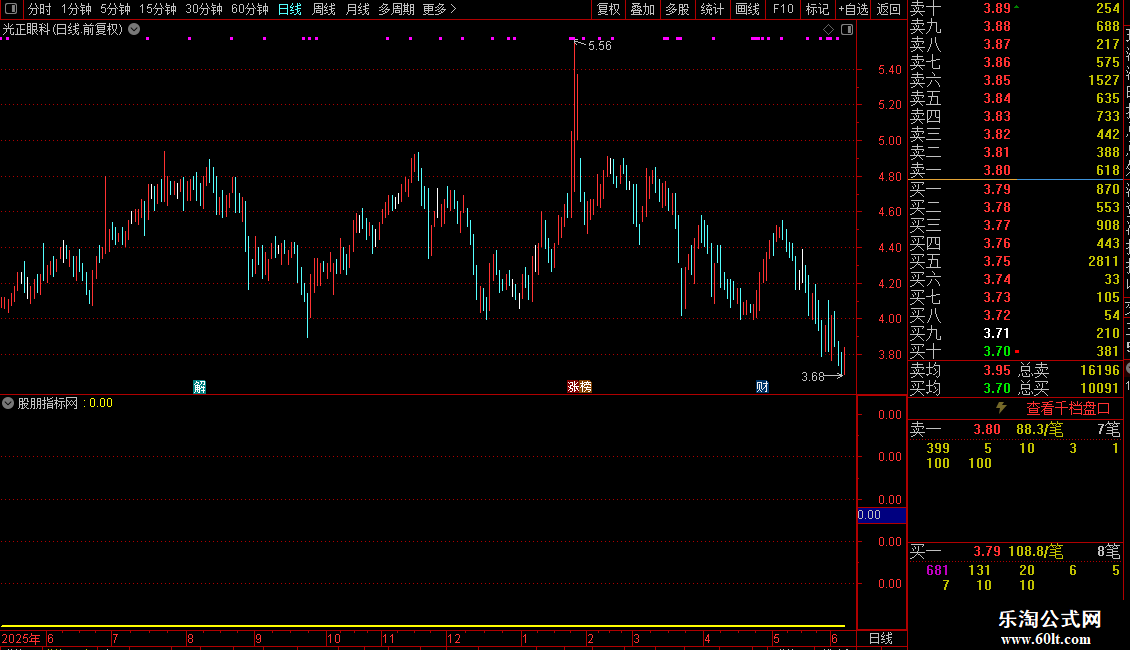Open the 多股 multi-stock view
Screen dimensions: 1130x650
(x=677, y=9)
